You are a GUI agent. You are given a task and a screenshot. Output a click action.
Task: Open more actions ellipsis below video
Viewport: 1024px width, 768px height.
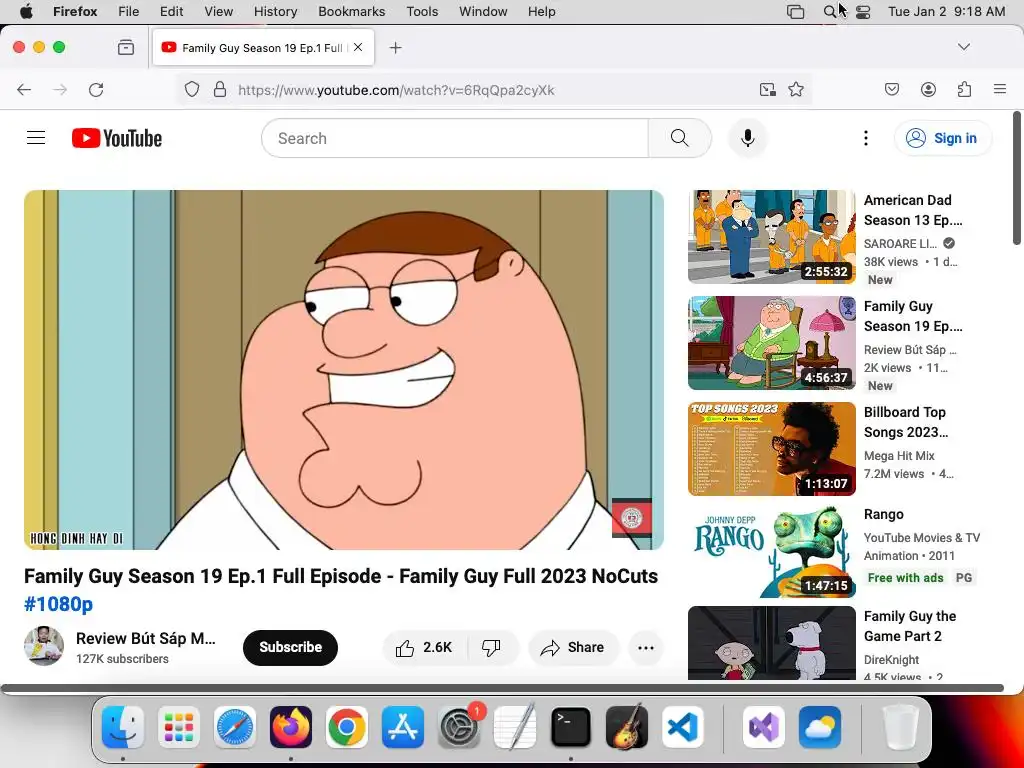[x=645, y=647]
